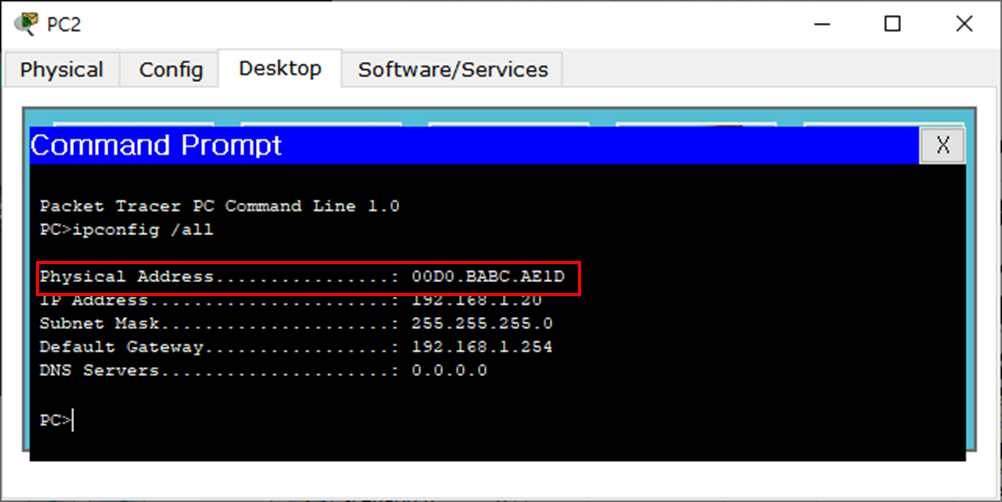Click the Physical Address 00D0.BABC.AE1D value

point(488,277)
